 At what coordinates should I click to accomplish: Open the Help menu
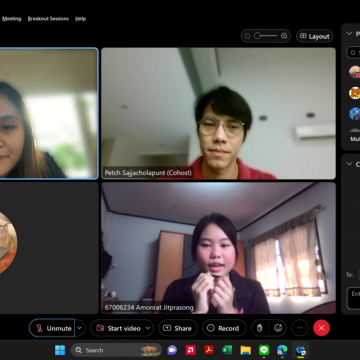(80, 19)
